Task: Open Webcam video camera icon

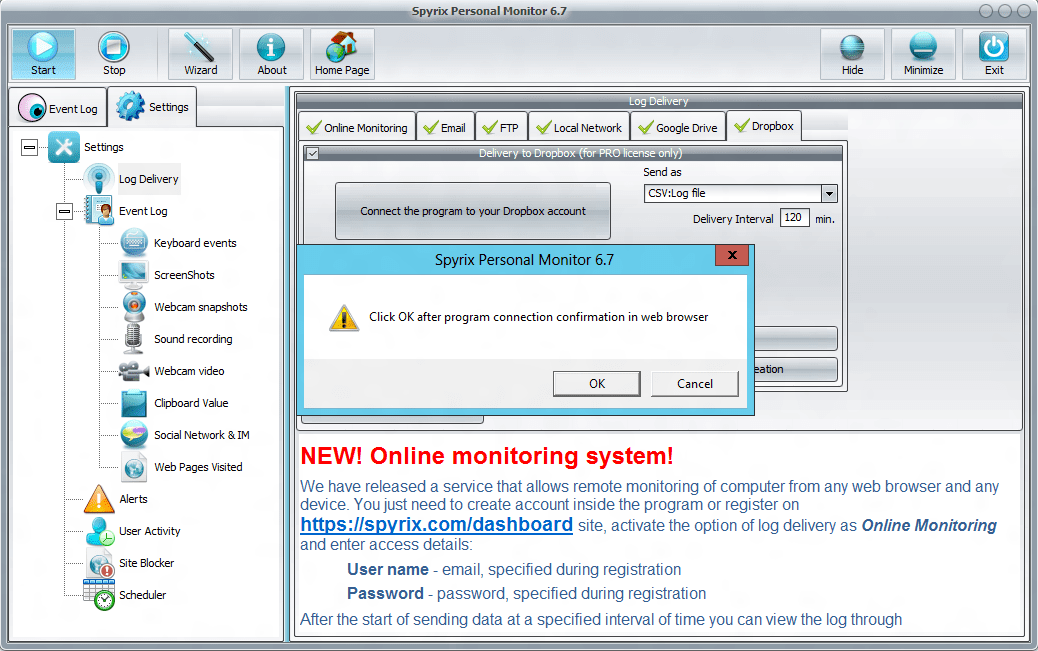Action: point(134,371)
